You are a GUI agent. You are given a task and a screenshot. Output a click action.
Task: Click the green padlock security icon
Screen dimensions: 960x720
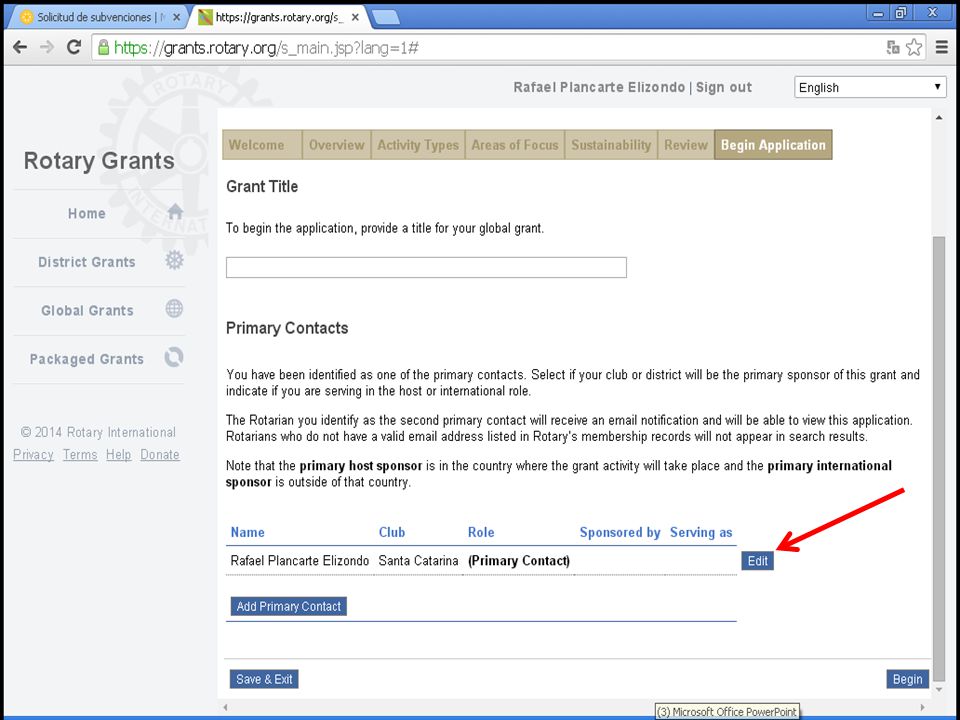click(x=103, y=47)
